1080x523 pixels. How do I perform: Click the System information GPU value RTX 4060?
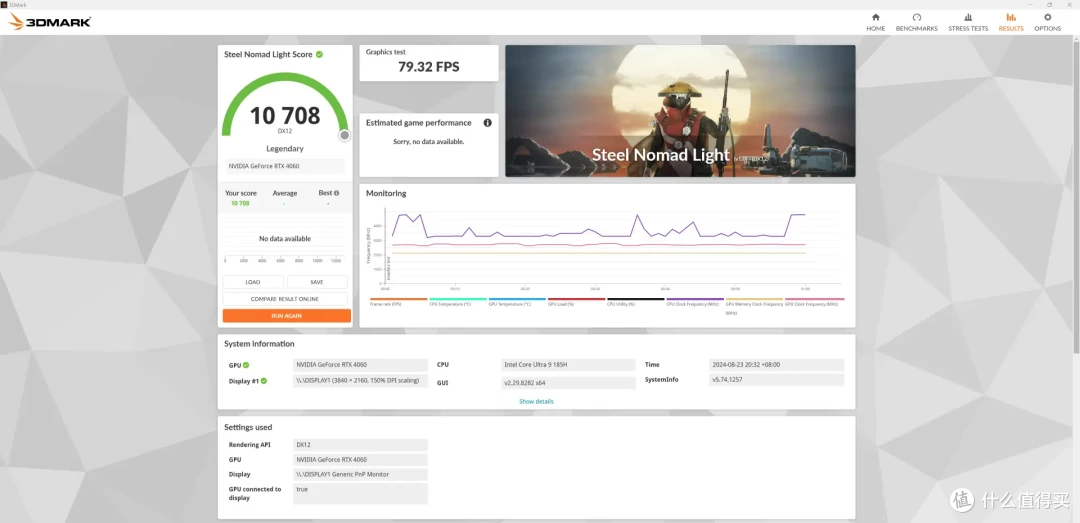tap(360, 365)
